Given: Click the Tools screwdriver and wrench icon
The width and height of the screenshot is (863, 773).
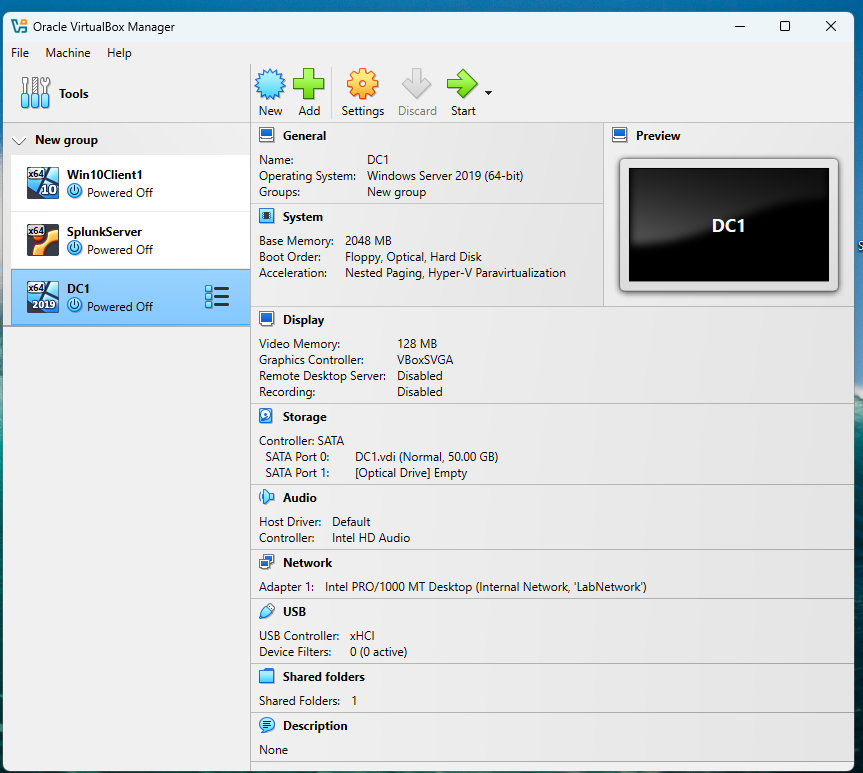Looking at the screenshot, I should 35,92.
